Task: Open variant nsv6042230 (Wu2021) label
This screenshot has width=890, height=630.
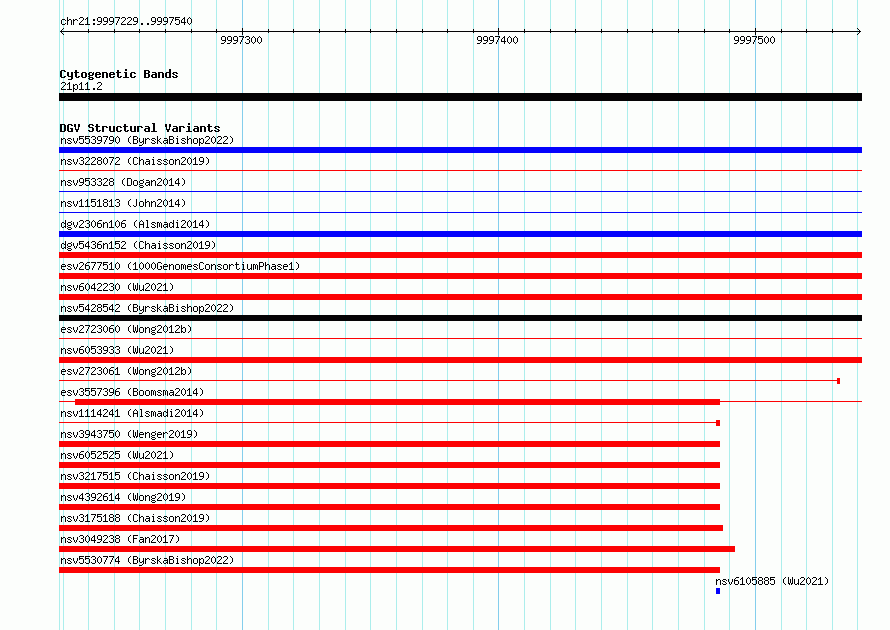Action: click(x=117, y=287)
